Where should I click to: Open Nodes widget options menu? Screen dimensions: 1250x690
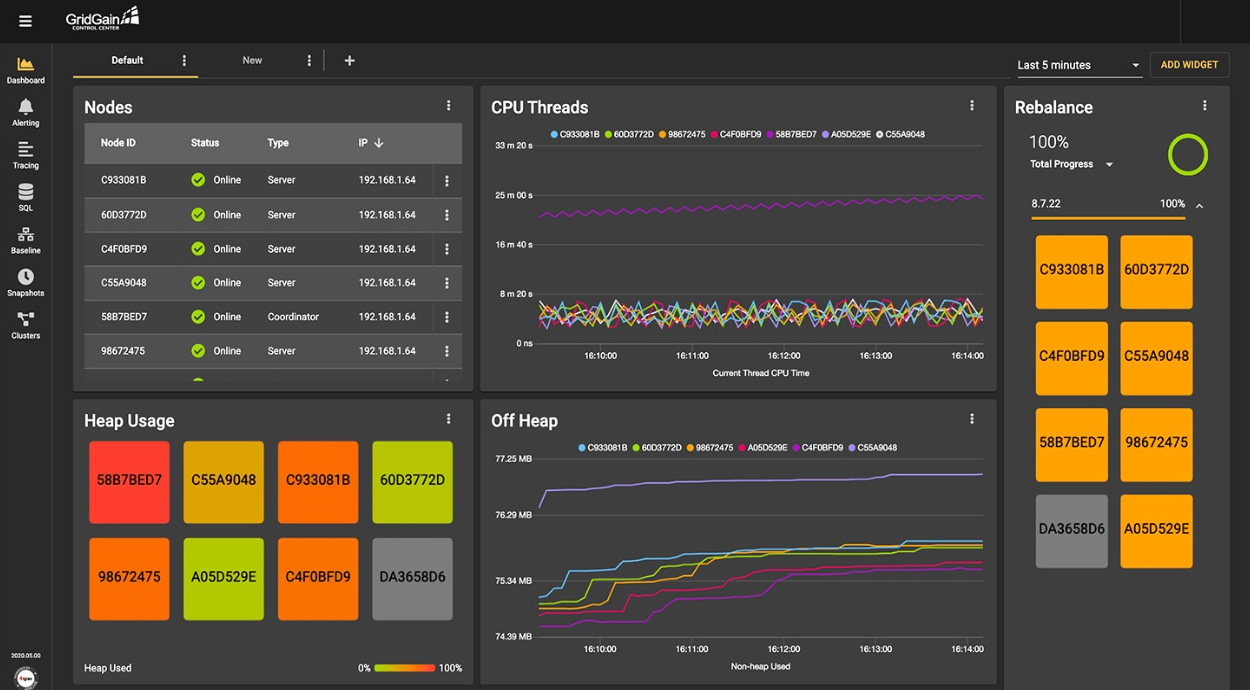pos(448,106)
